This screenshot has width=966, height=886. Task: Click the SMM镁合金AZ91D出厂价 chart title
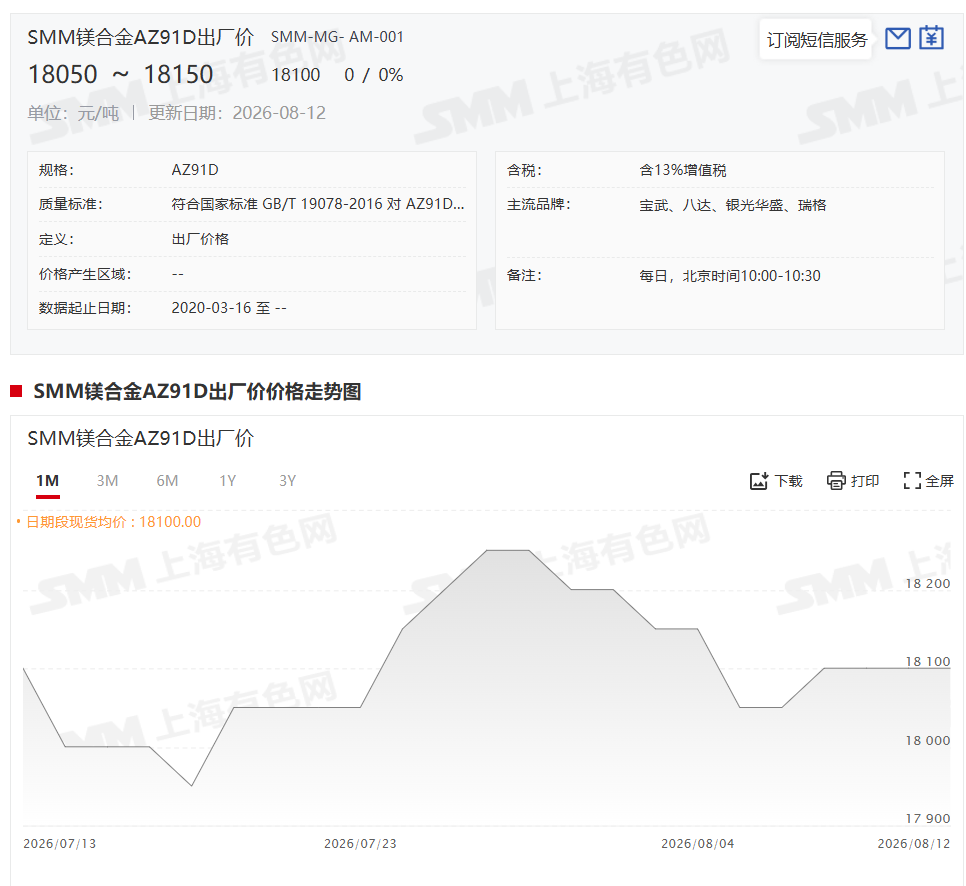point(140,438)
